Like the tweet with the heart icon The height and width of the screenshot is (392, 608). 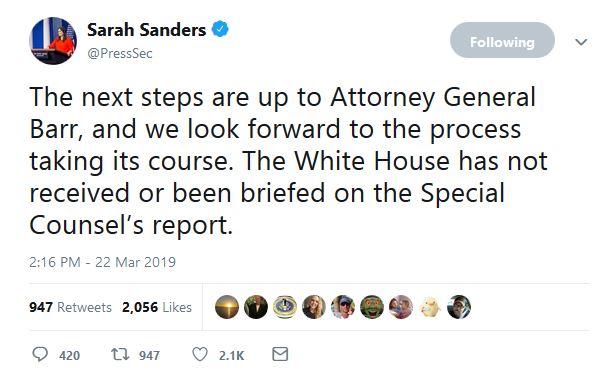coord(200,354)
